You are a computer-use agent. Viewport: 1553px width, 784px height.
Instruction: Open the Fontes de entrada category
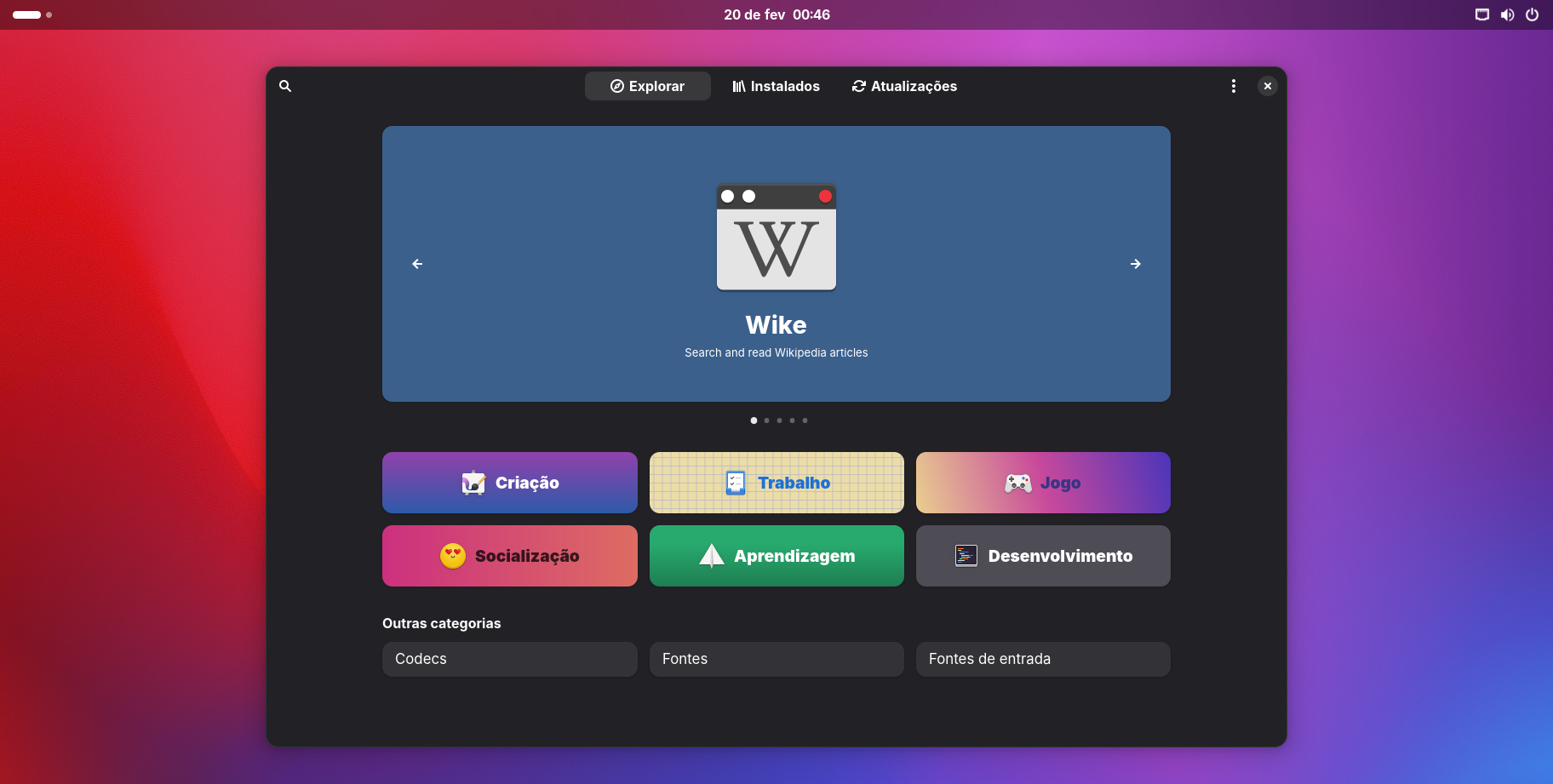(x=1042, y=659)
